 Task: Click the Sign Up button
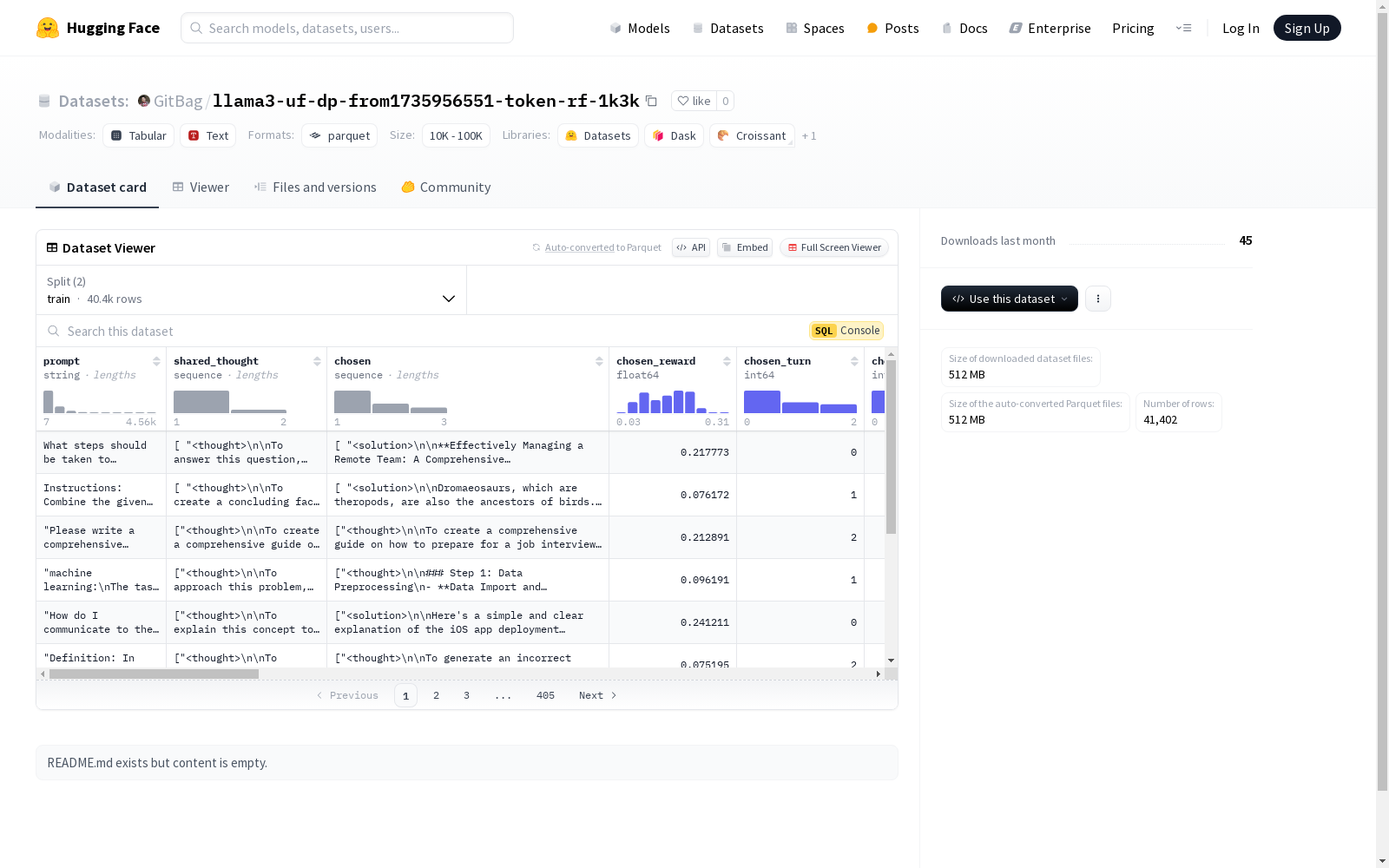point(1307,28)
